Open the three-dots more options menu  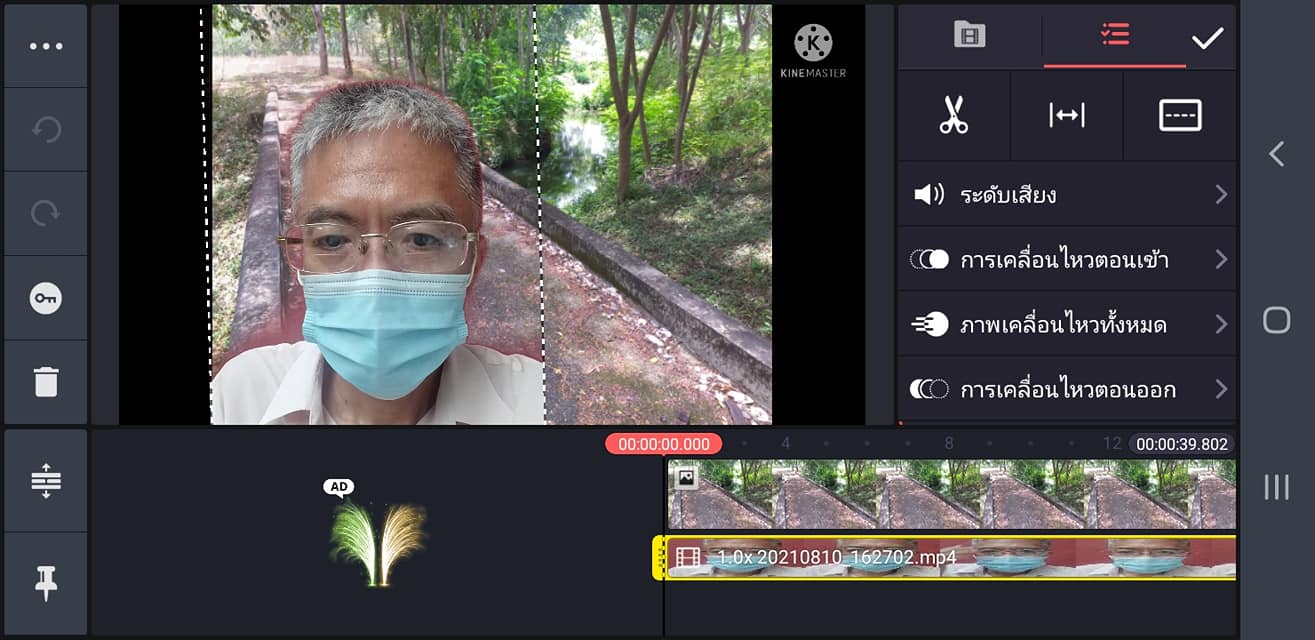(x=46, y=46)
